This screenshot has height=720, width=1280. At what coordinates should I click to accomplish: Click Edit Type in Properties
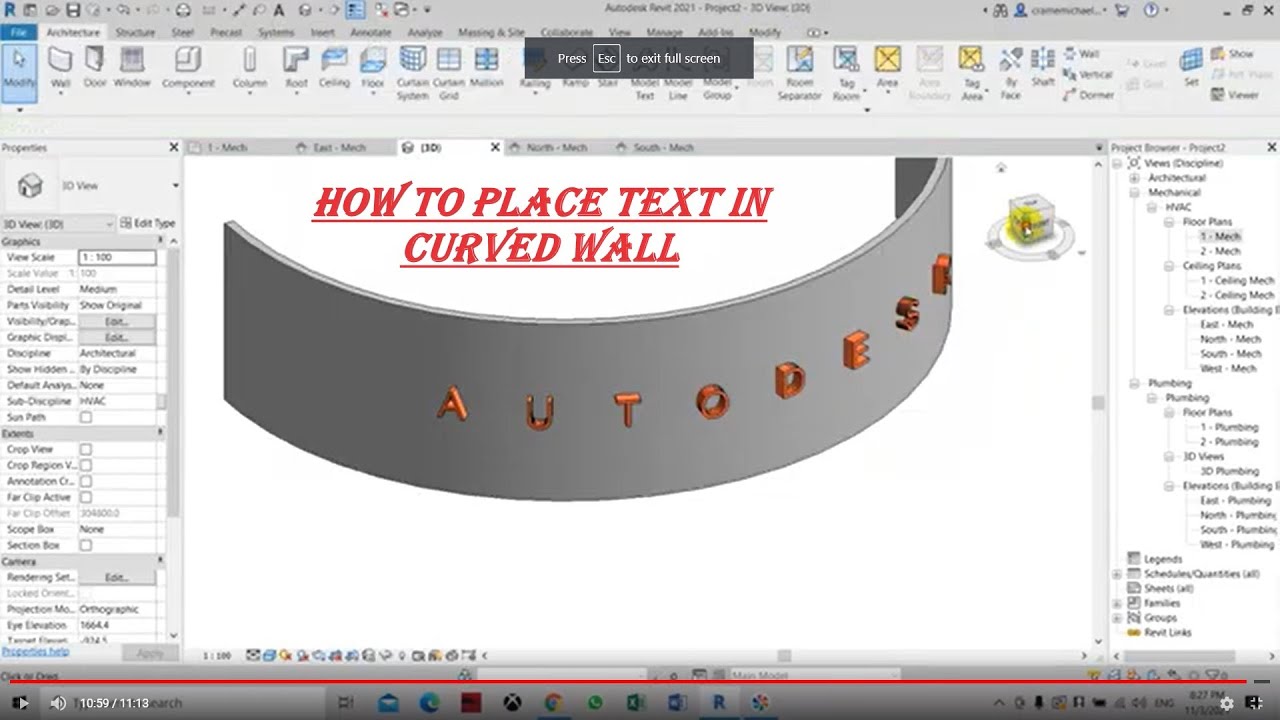[148, 223]
